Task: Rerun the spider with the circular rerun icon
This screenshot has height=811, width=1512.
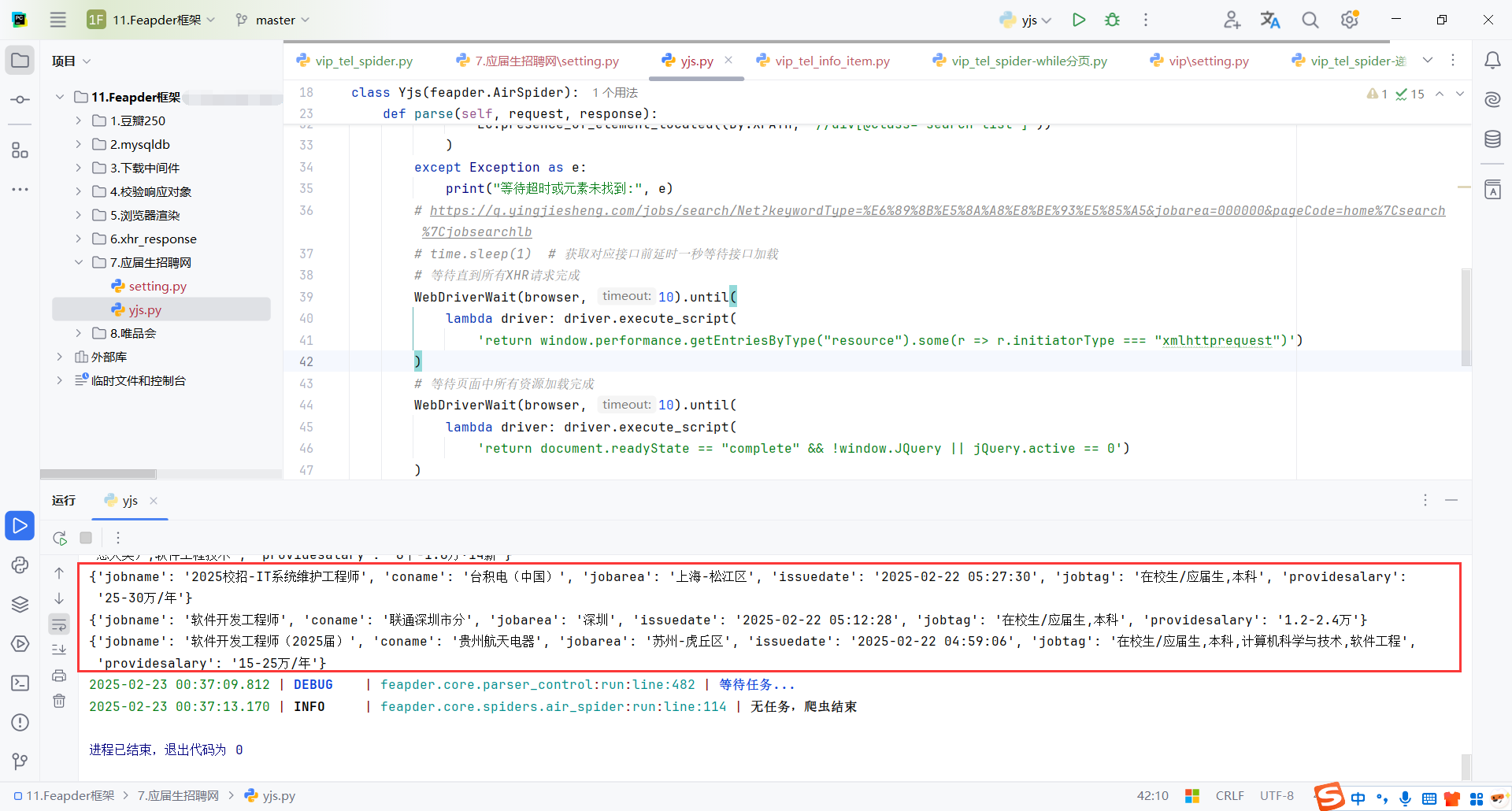Action: pyautogui.click(x=59, y=538)
